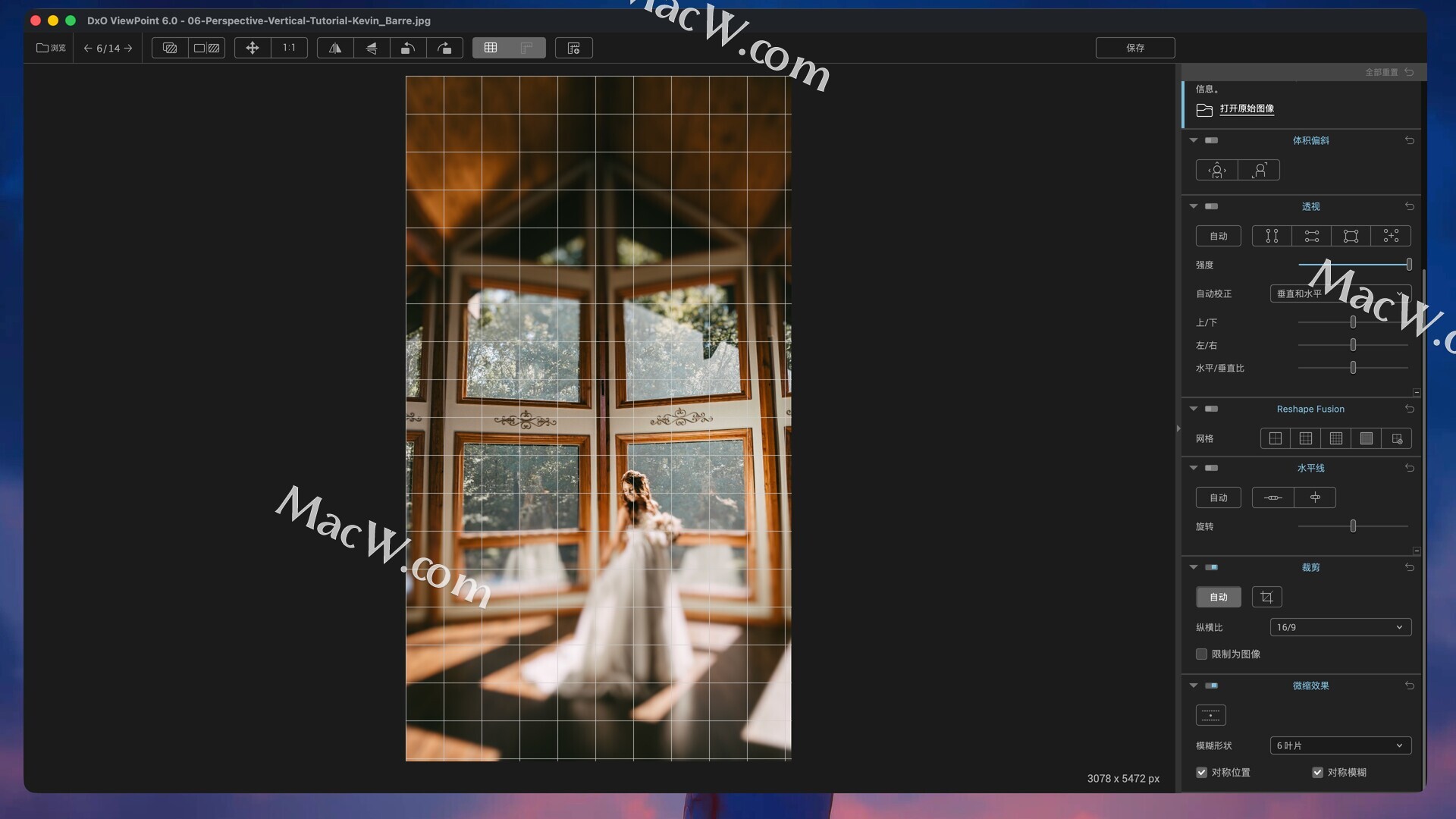The image size is (1456, 819).
Task: Open the 模糊形状 6叶片 dropdown
Action: [x=1340, y=745]
